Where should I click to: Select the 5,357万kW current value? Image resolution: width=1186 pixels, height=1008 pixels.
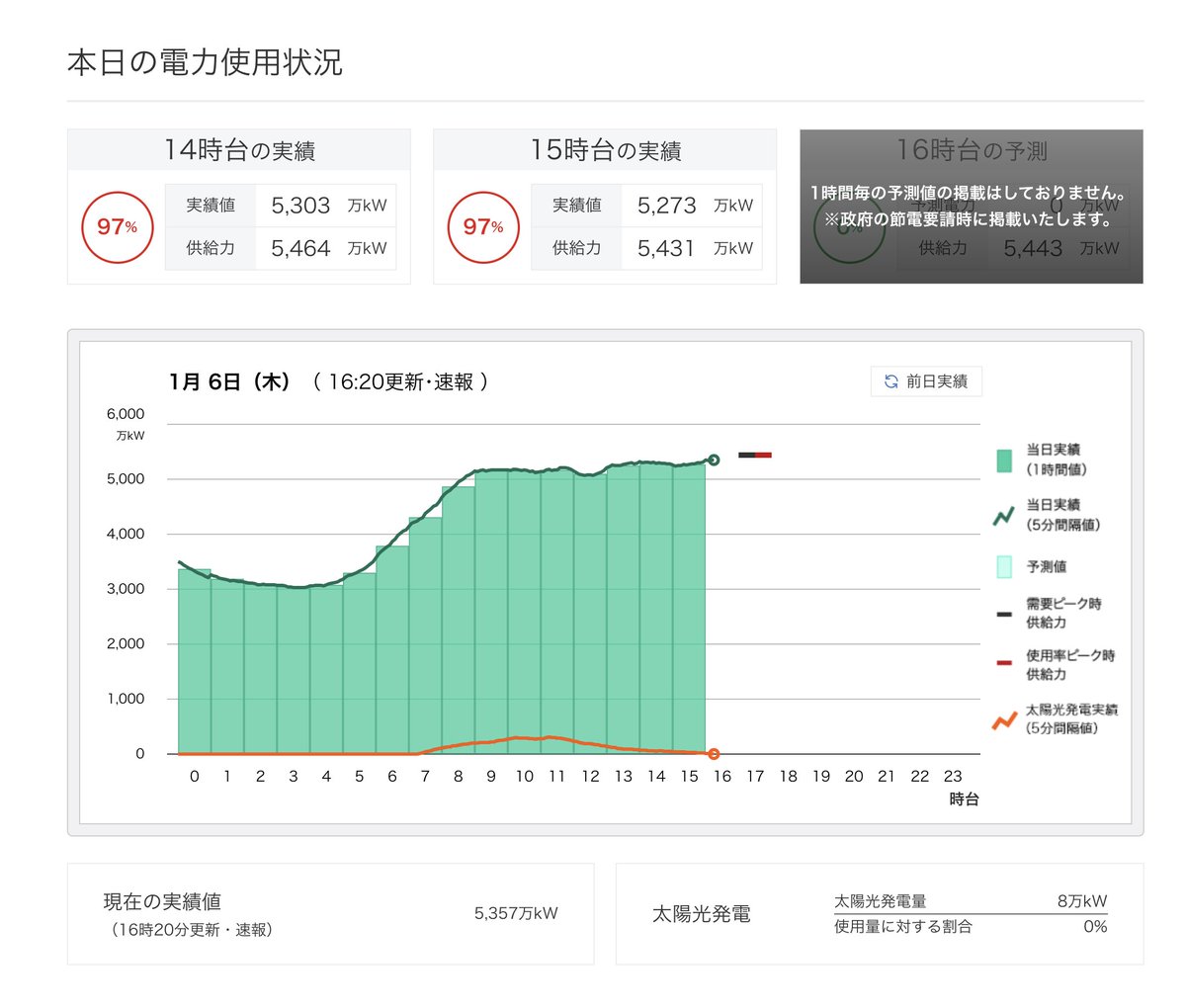516,913
